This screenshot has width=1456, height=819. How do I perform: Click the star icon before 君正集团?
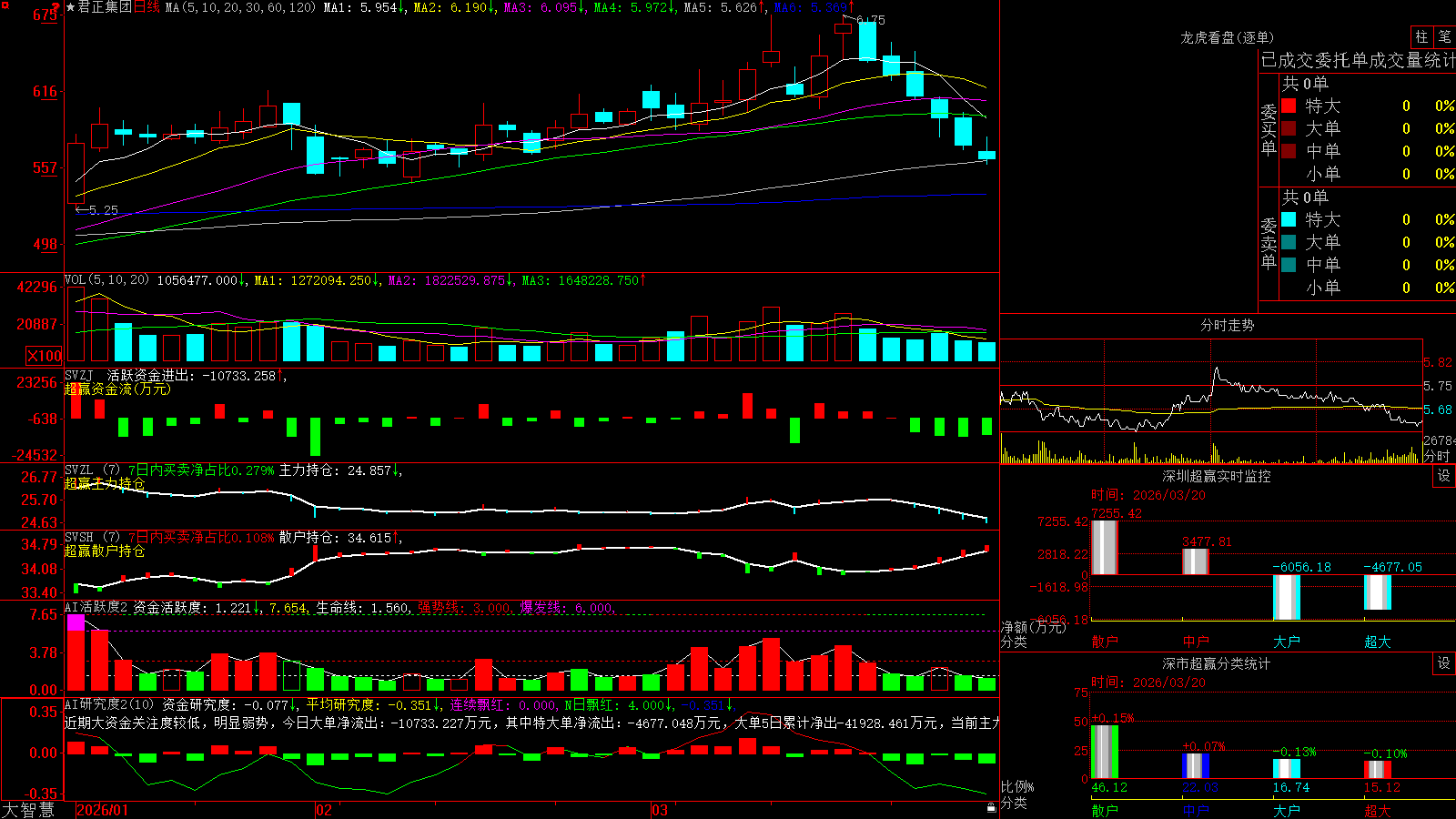(70, 7)
